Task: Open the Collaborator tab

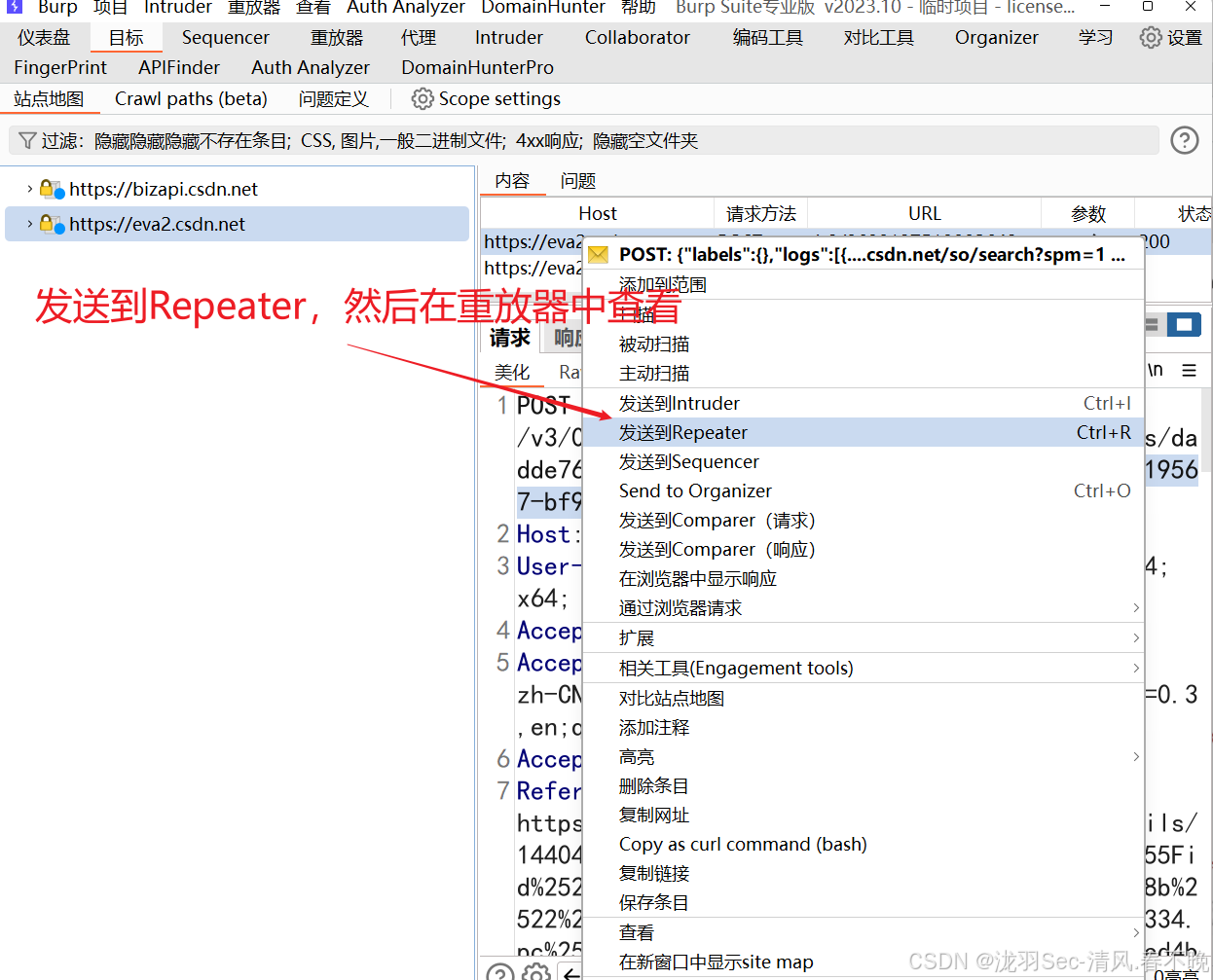Action: click(x=638, y=37)
